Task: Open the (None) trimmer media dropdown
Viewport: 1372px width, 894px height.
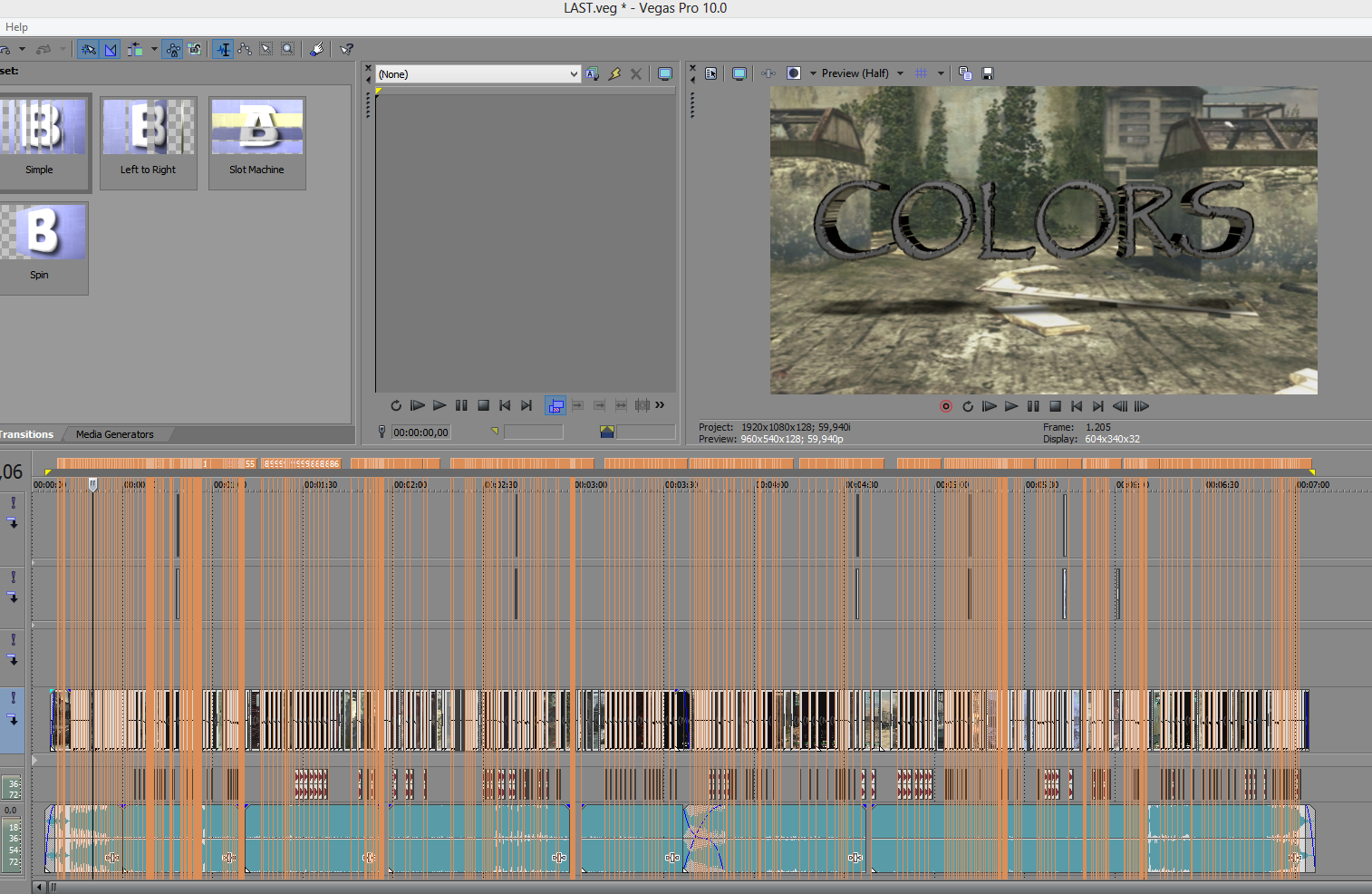Action: [478, 74]
